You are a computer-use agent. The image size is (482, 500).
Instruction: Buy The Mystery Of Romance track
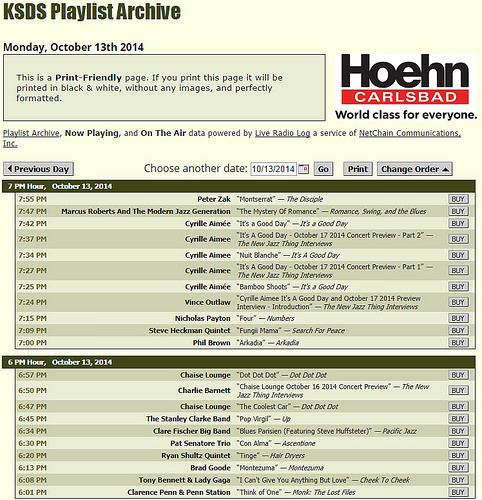coord(458,211)
